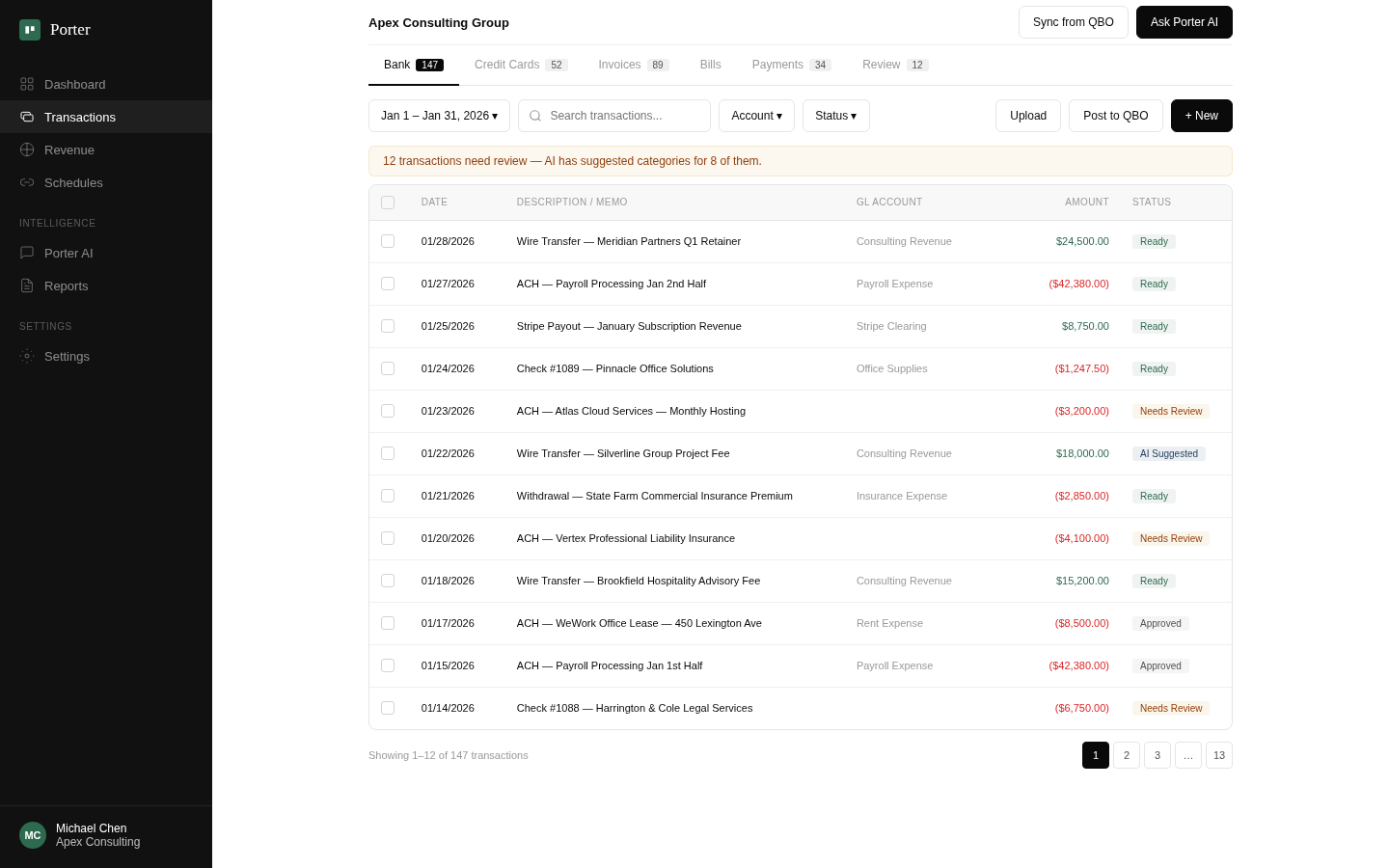This screenshot has height=868, width=1389.
Task: Expand the Account filter dropdown
Action: point(756,116)
